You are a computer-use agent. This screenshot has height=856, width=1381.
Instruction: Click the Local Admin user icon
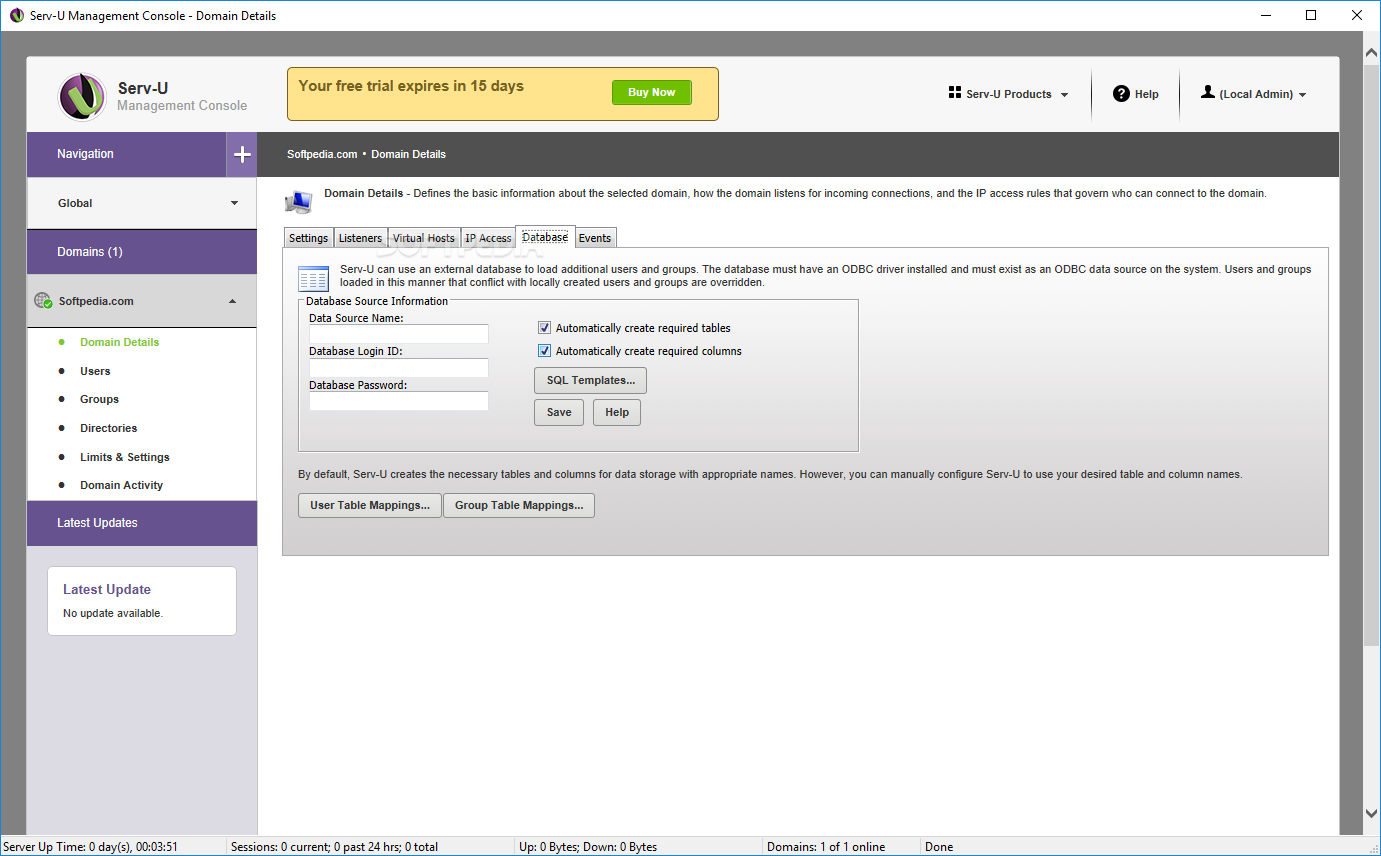pos(1208,92)
